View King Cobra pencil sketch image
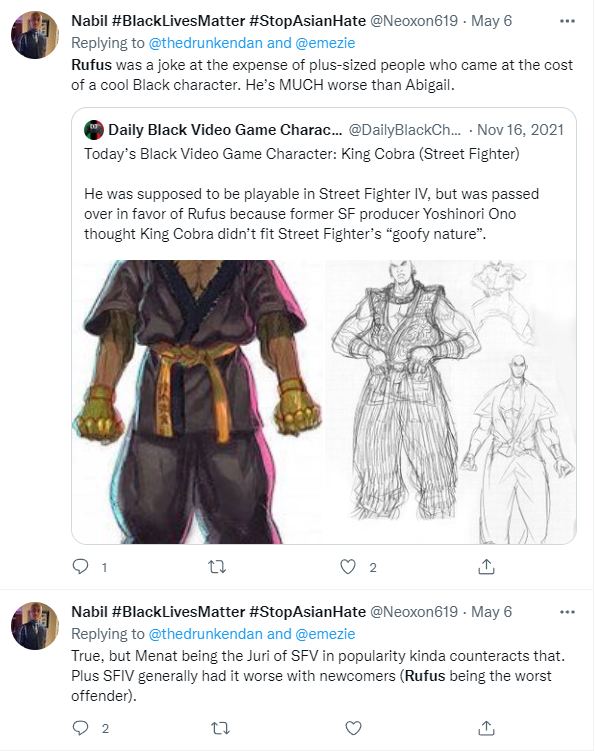595x751 pixels. [450, 402]
